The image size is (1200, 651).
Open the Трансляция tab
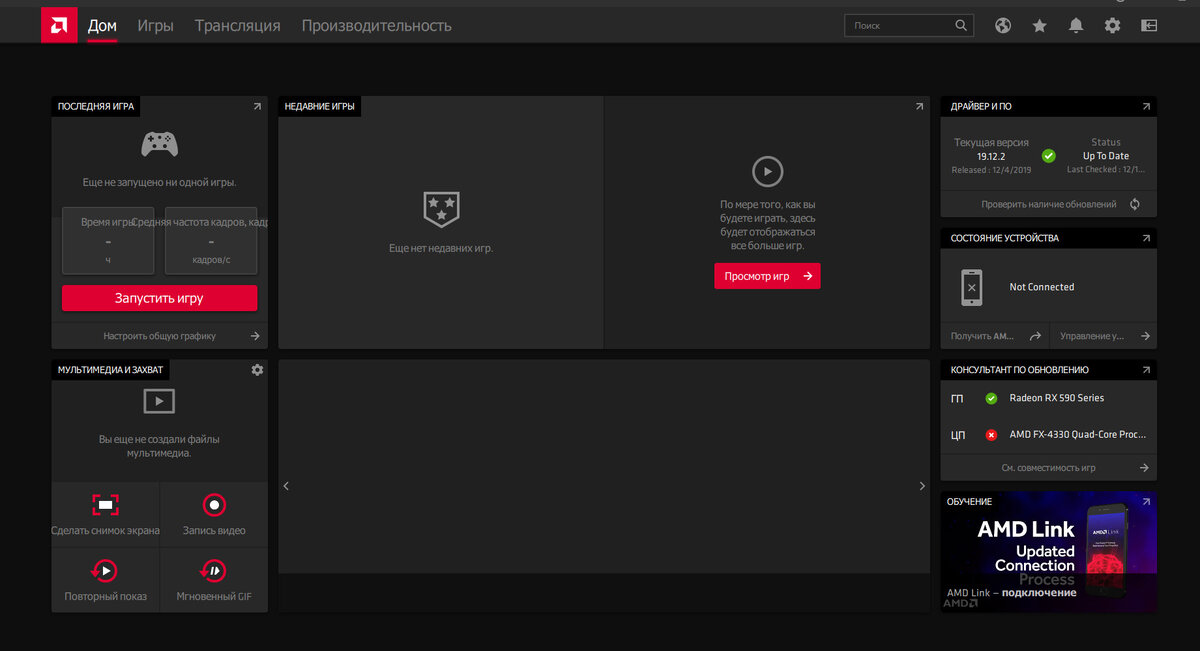pyautogui.click(x=237, y=26)
